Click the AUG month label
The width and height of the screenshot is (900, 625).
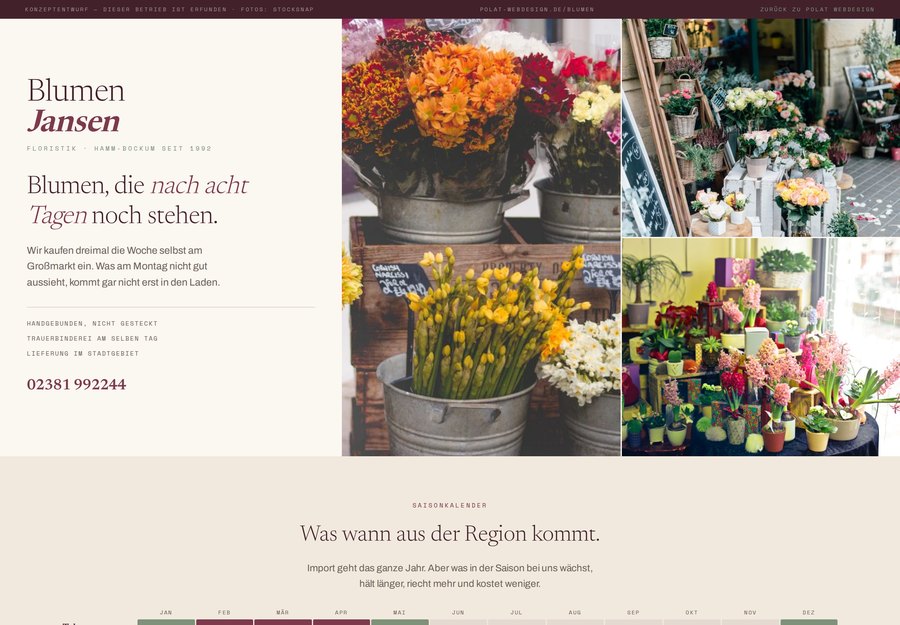pyautogui.click(x=575, y=612)
